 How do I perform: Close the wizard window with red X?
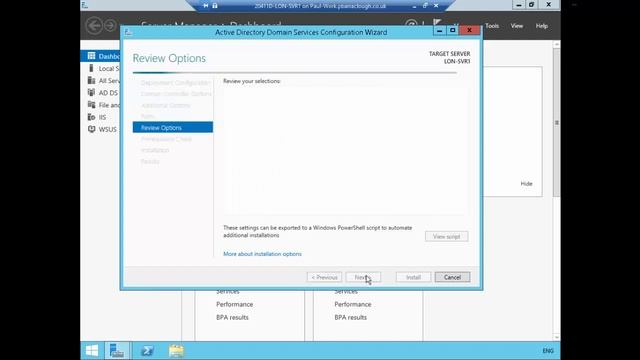469,31
